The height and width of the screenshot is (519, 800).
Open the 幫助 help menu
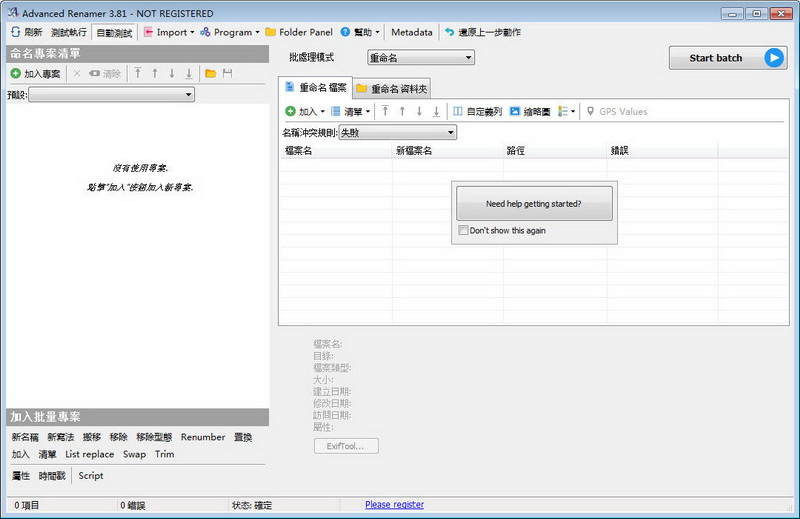(x=360, y=32)
